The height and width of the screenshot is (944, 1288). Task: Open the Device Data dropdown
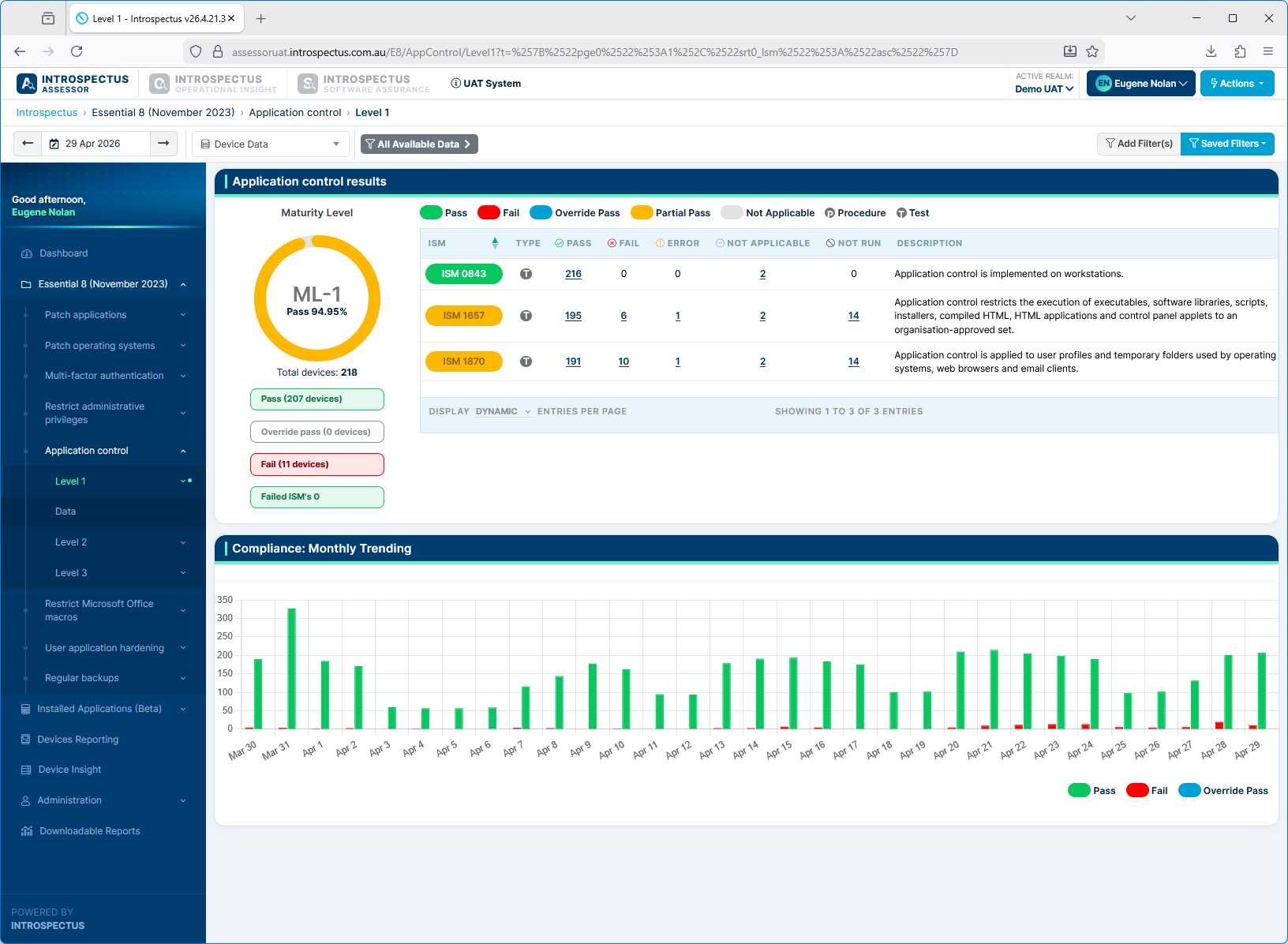pyautogui.click(x=270, y=144)
